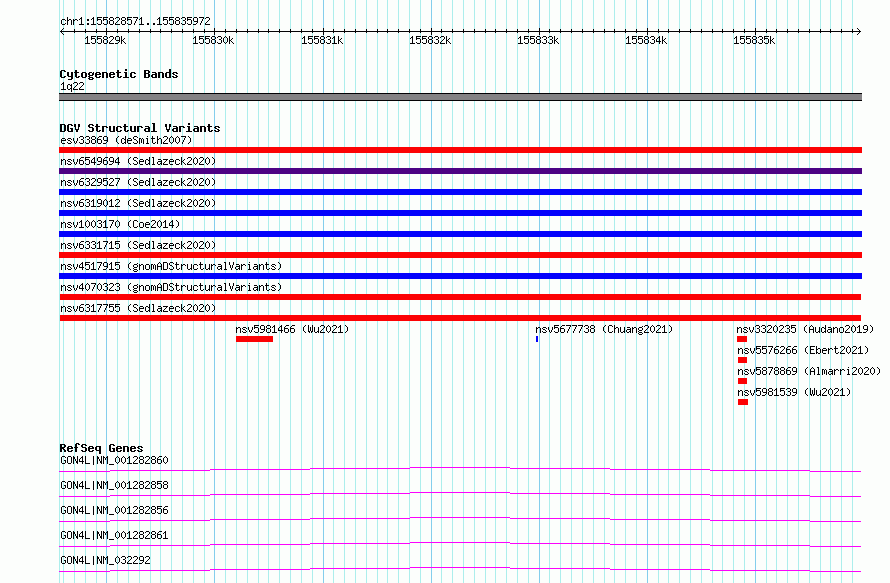Open the GON4L|NM_001282858 transcript label

tap(114, 485)
